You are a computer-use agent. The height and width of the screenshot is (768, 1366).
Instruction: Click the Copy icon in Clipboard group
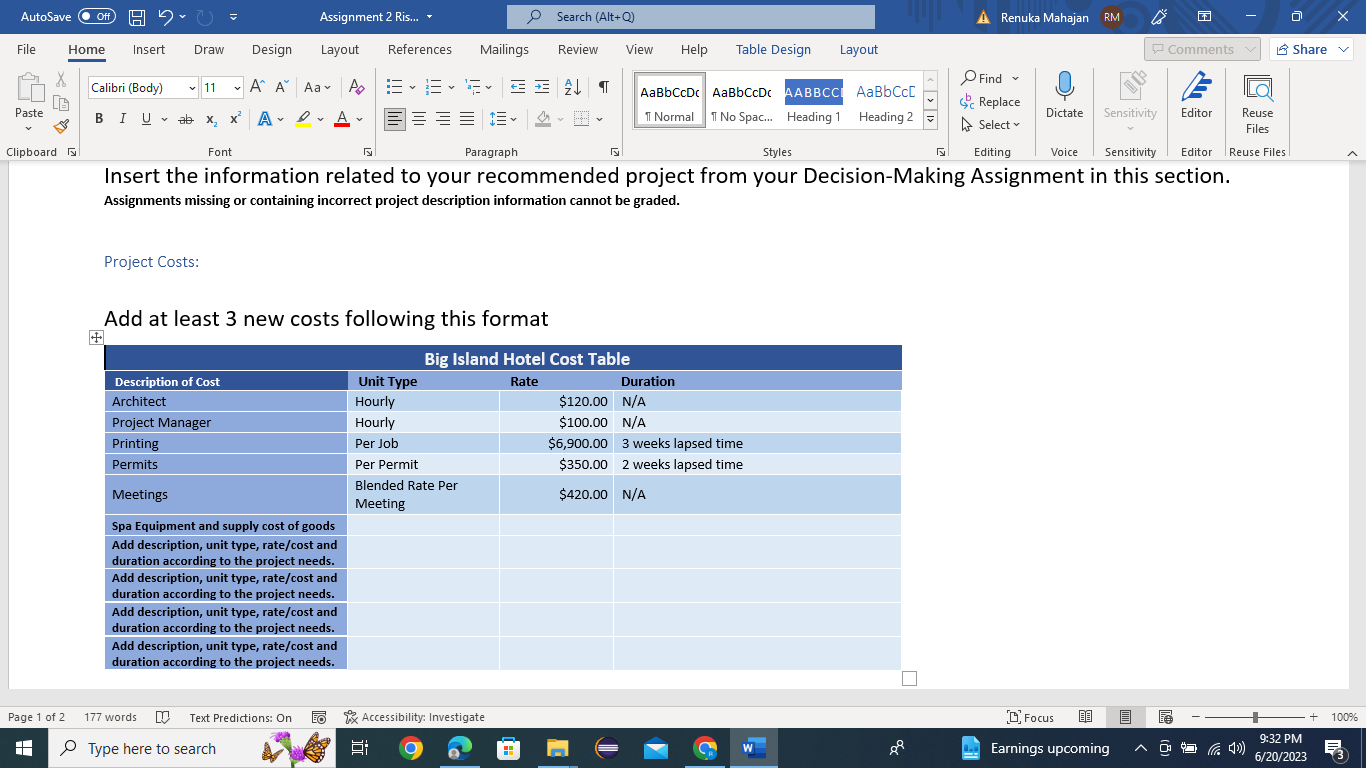click(x=61, y=103)
